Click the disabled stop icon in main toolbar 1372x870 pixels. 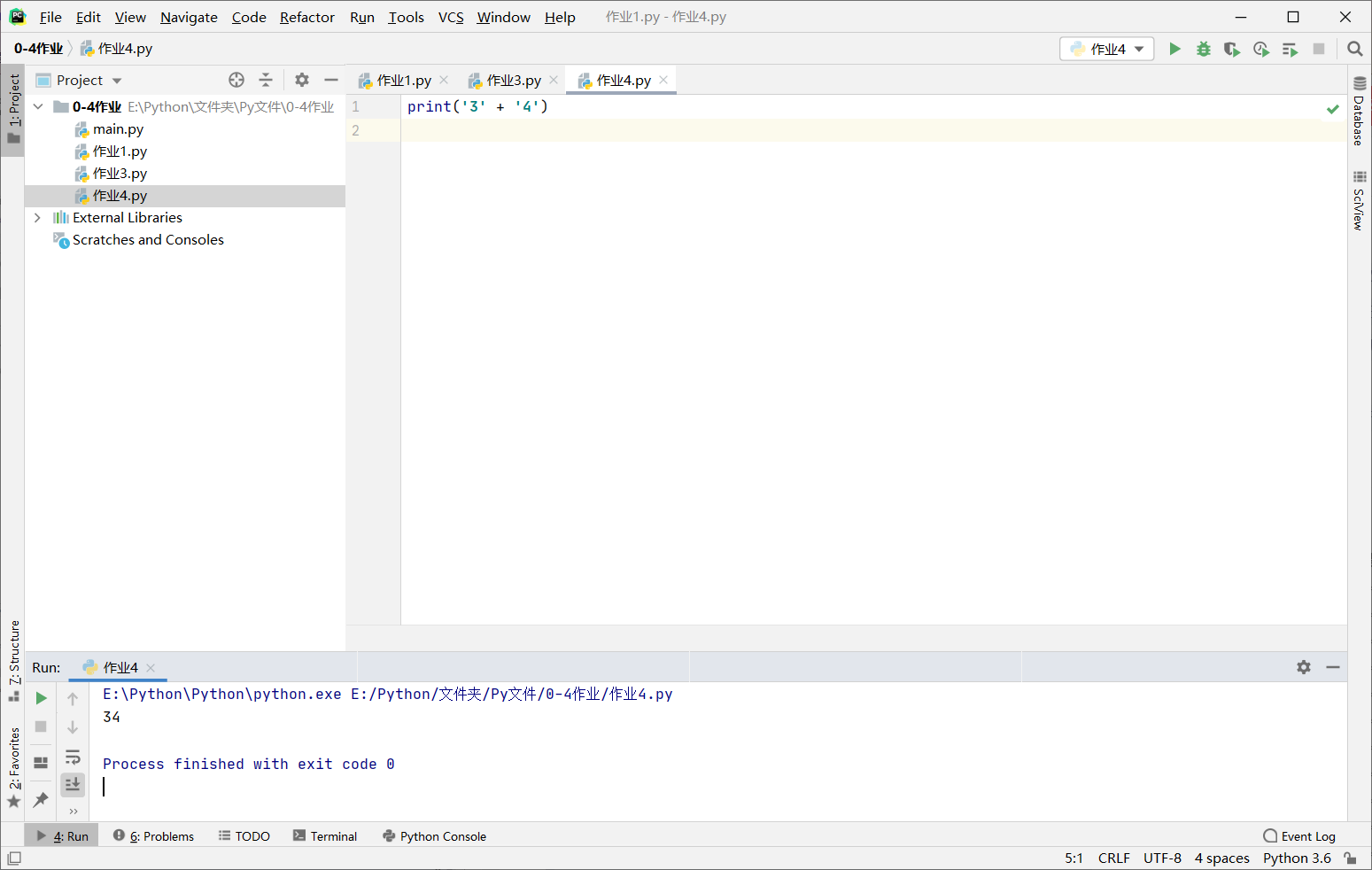[1319, 49]
